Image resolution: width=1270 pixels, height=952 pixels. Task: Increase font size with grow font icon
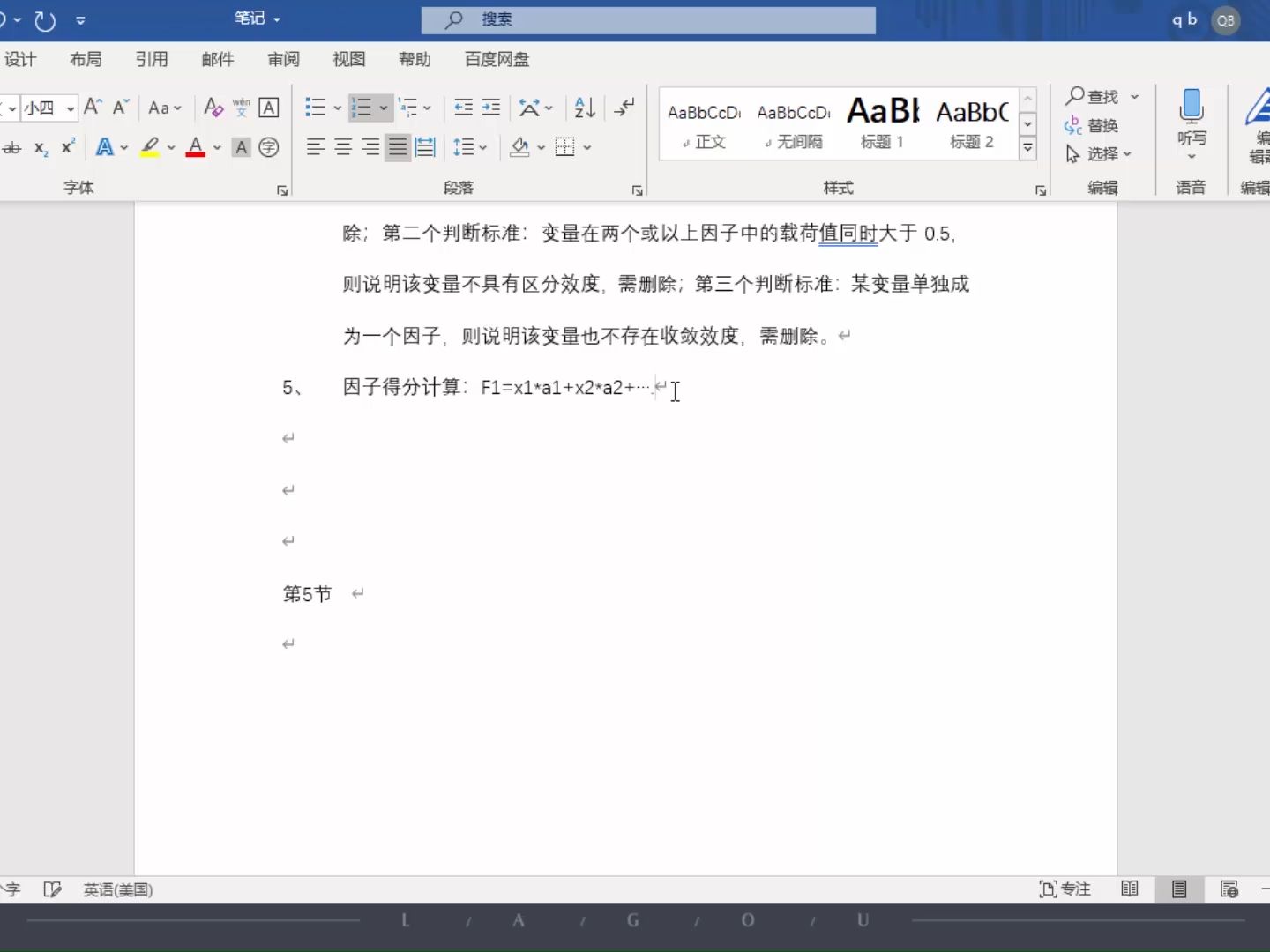point(93,108)
